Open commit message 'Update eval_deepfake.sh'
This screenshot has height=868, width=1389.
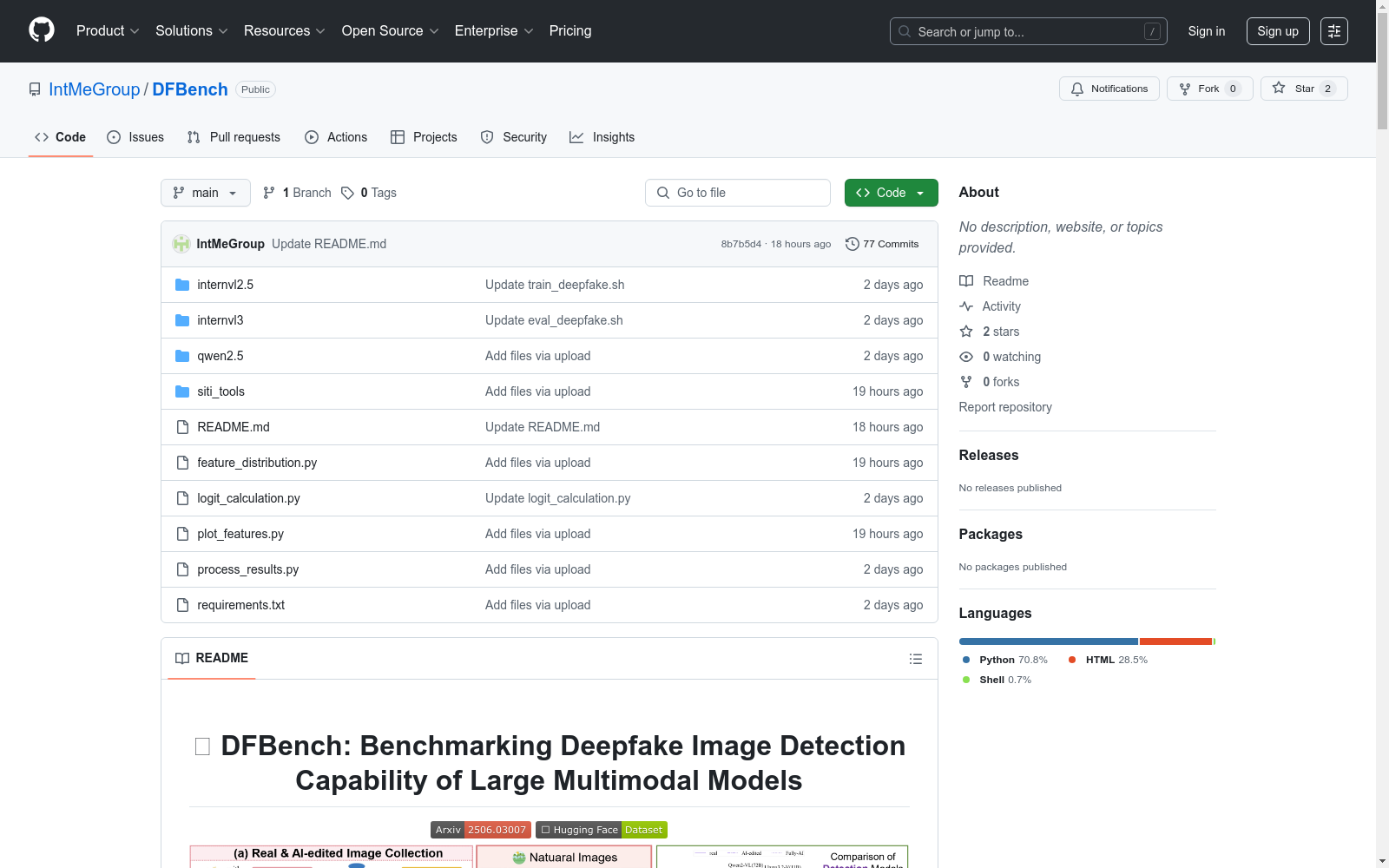[554, 320]
